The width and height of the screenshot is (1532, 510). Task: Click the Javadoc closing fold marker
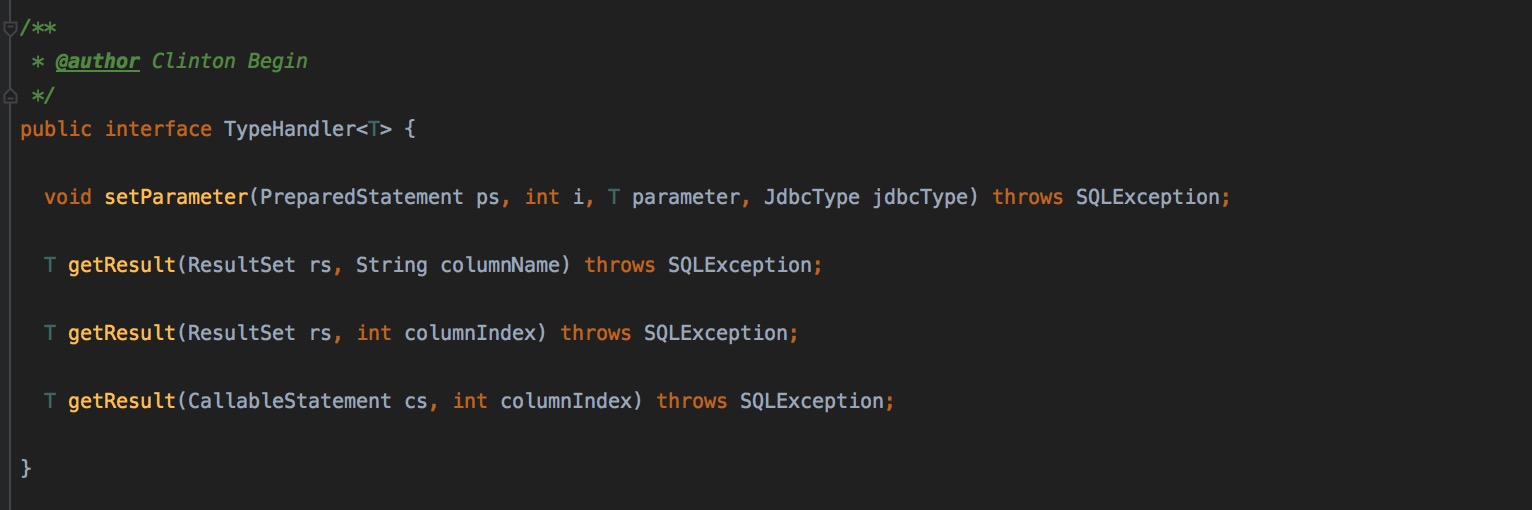(10, 96)
